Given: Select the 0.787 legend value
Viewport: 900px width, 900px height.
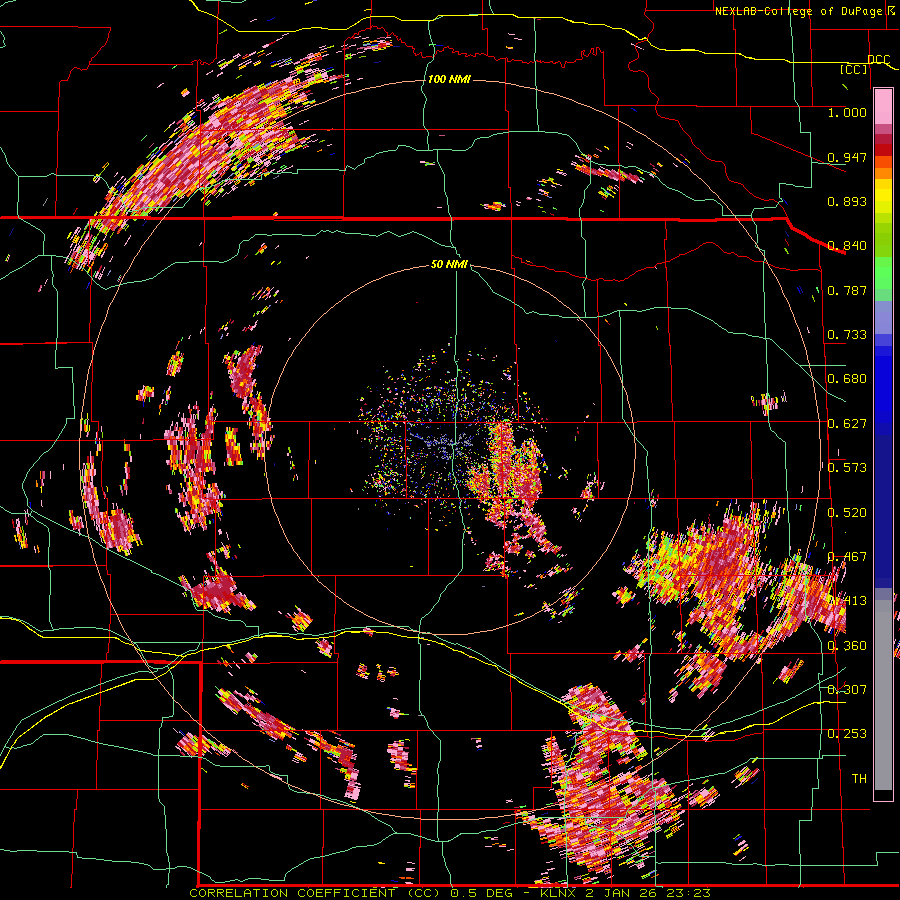Looking at the screenshot, I should tap(847, 290).
